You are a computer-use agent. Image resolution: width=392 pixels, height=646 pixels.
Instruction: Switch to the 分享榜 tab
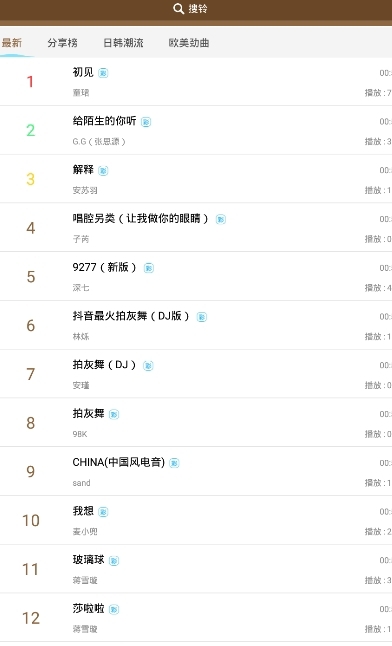point(62,43)
